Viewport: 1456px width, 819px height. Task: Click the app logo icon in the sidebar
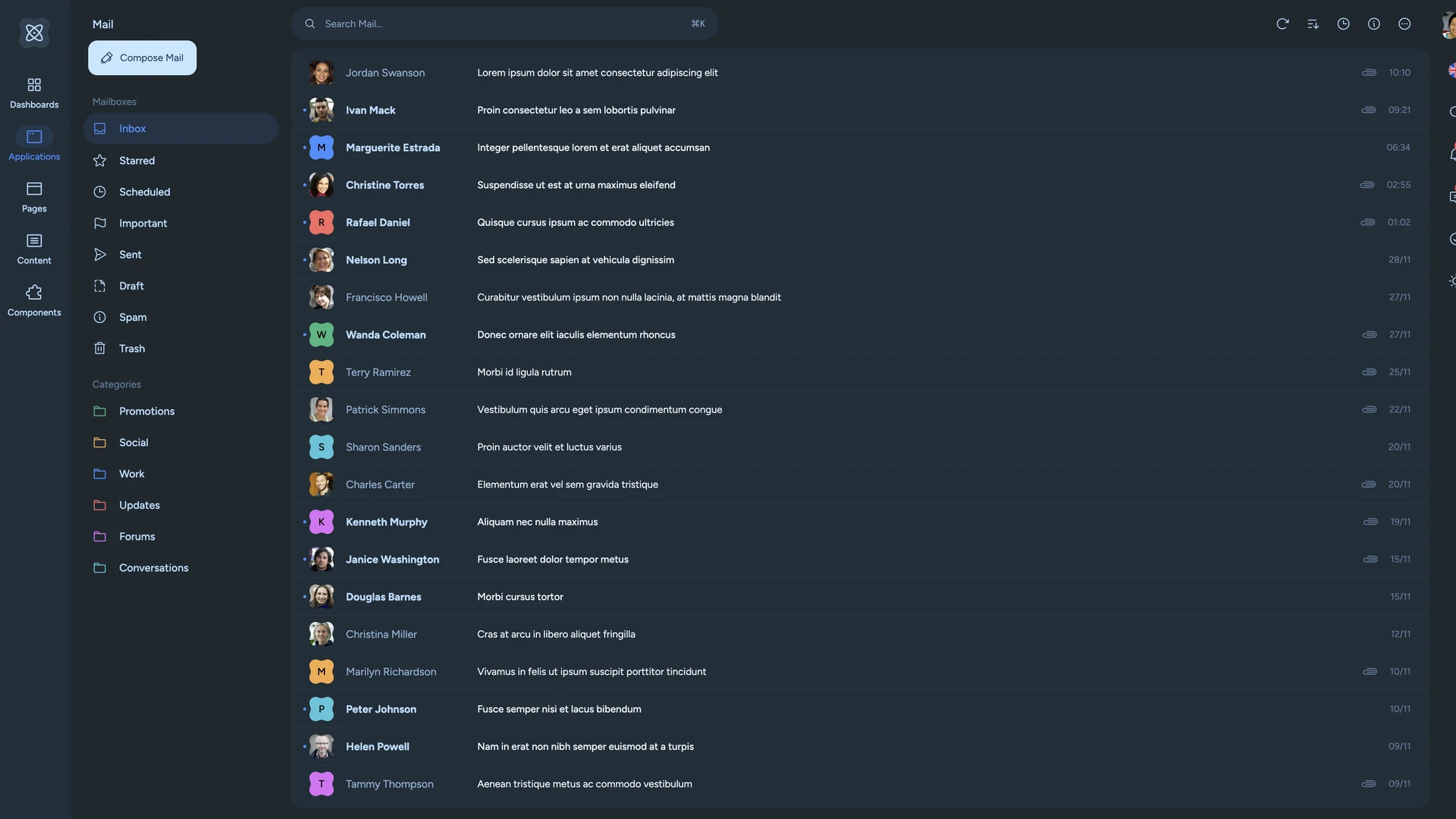point(34,33)
